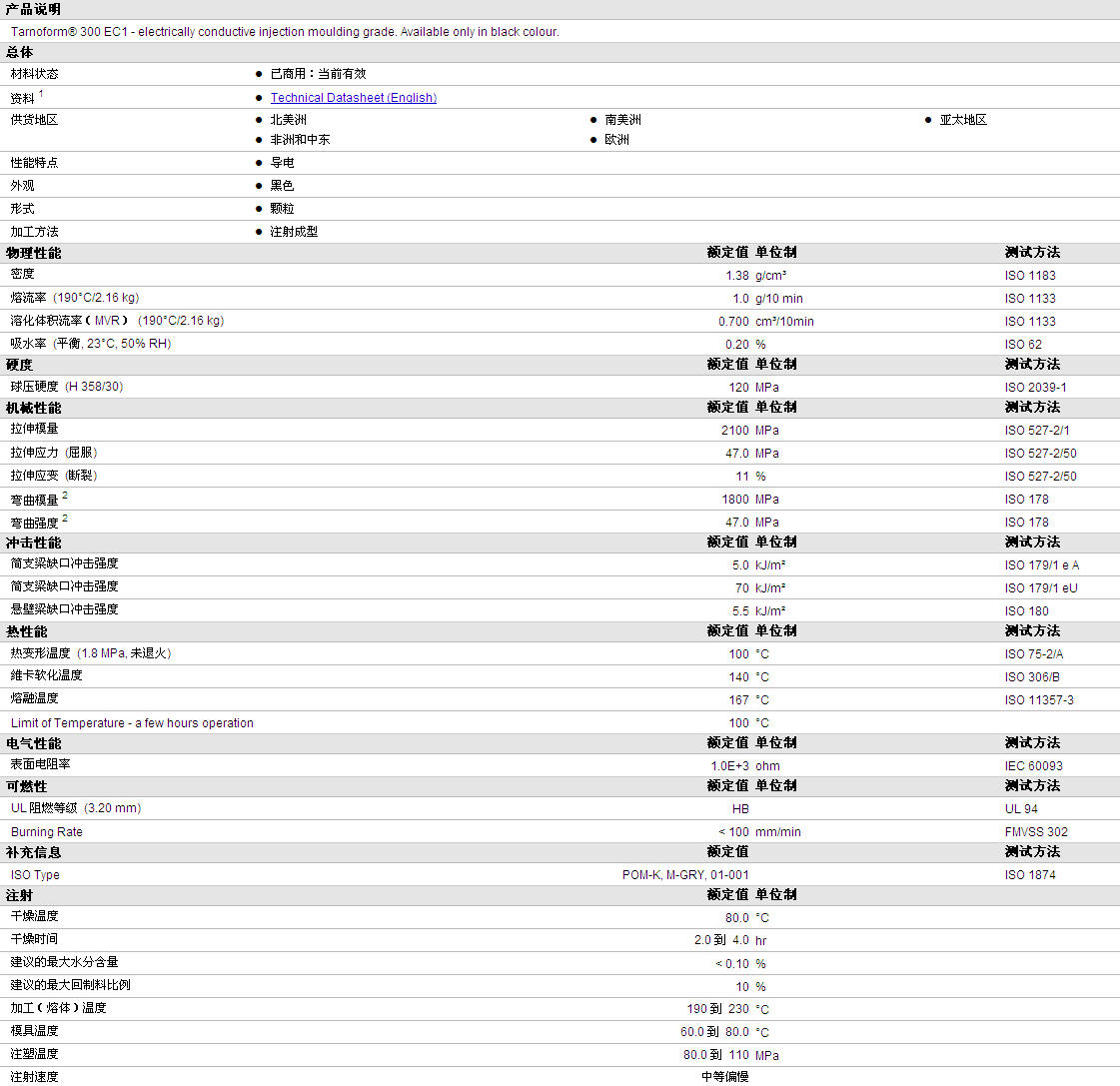1120x1086 pixels.
Task: Click the 材料状态 row label
Action: tap(34, 74)
